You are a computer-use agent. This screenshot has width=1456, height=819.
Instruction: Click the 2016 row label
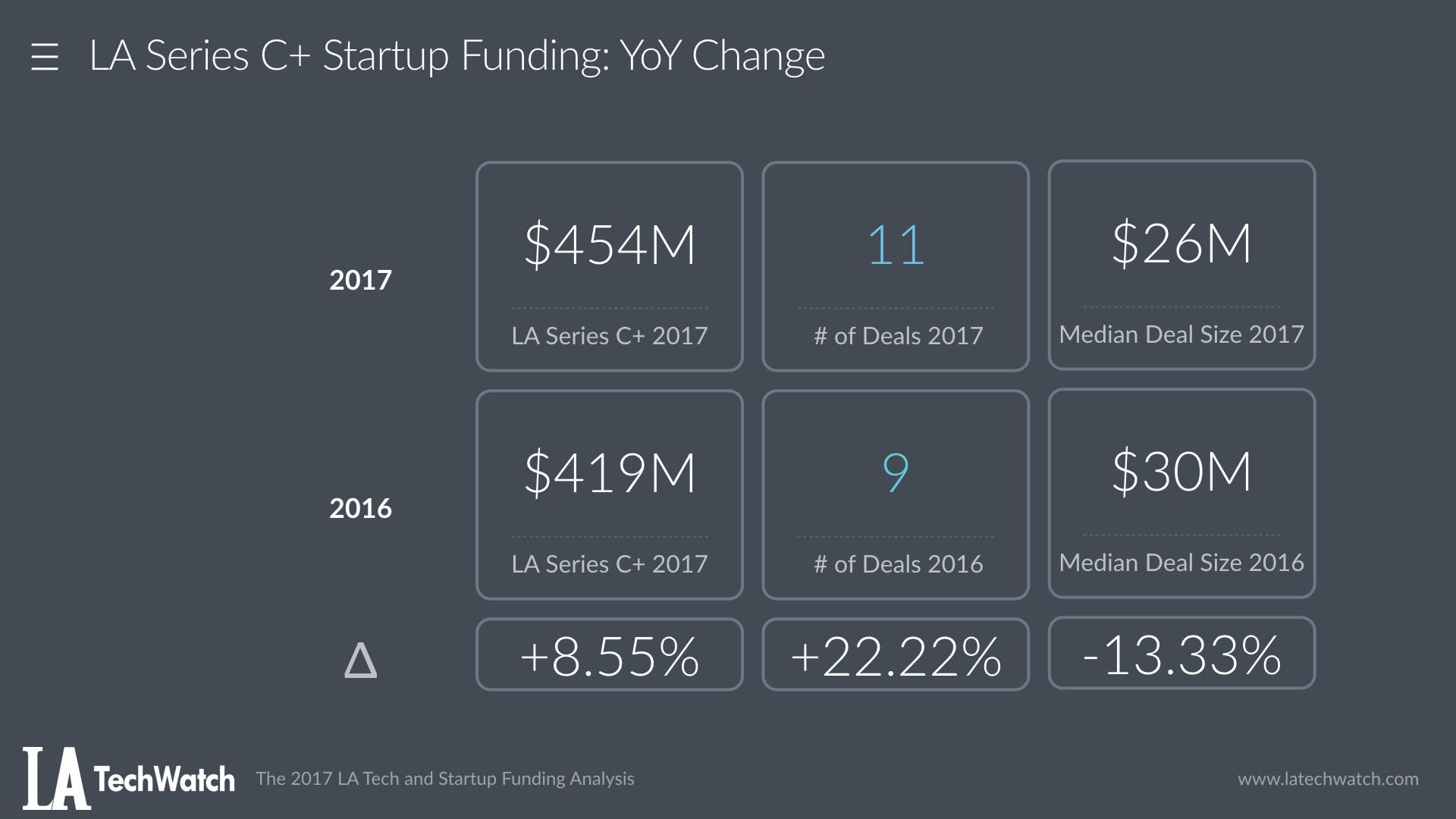(x=360, y=509)
